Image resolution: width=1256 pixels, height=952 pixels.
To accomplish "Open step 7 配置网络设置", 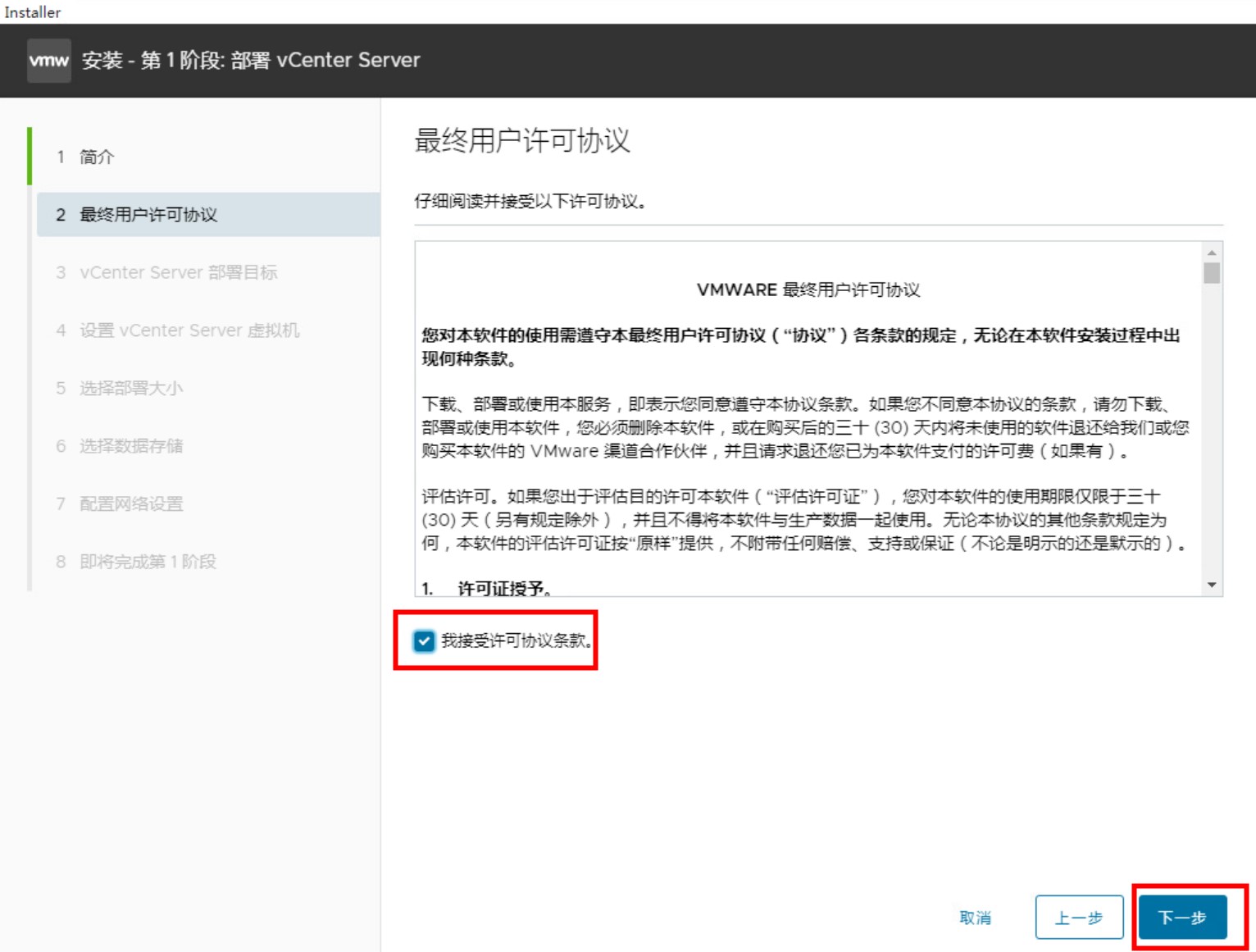I will [x=131, y=503].
